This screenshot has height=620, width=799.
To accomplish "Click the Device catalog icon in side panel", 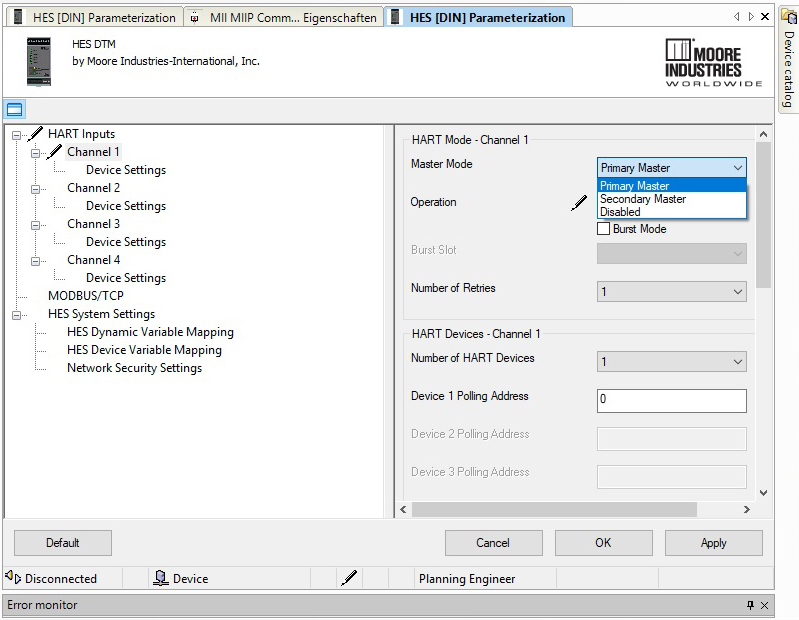I will point(788,16).
